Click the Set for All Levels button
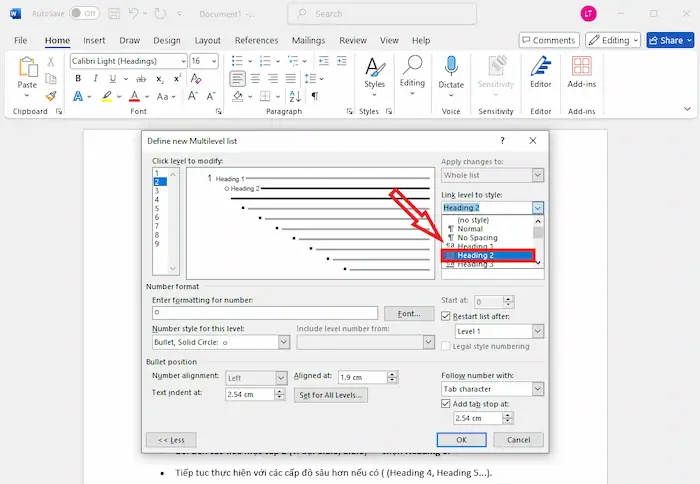Image resolution: width=700 pixels, height=484 pixels. [x=331, y=395]
